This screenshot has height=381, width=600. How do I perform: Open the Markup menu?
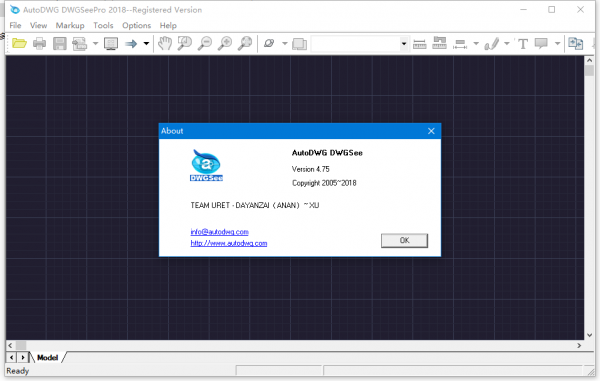click(70, 26)
